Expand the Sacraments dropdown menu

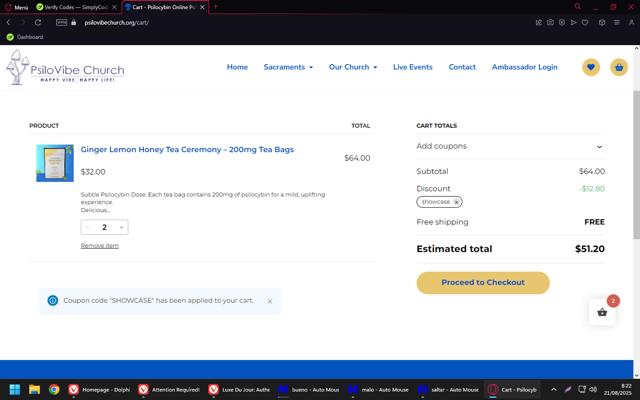pos(288,67)
